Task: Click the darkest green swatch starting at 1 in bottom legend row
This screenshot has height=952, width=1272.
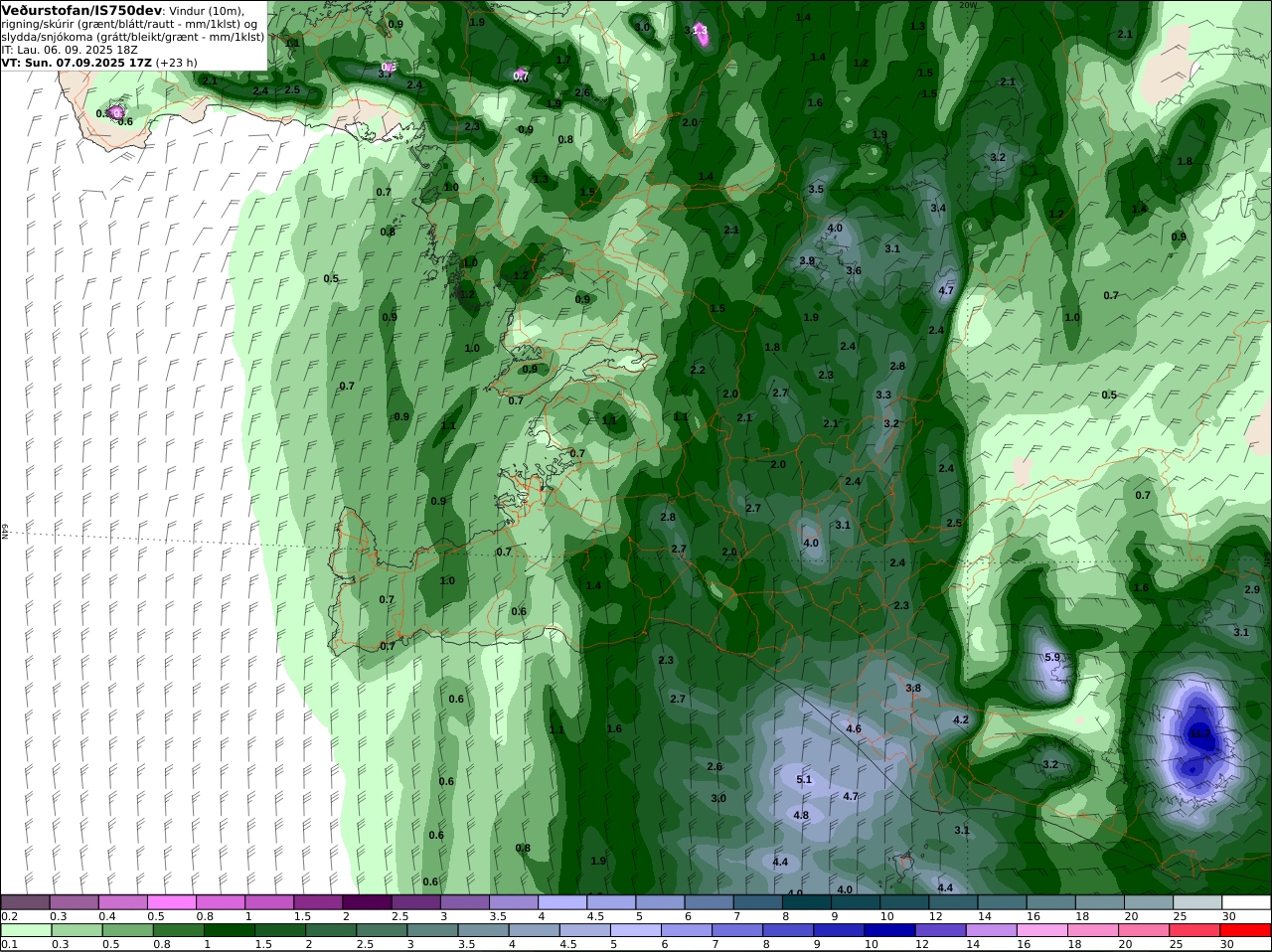Action: click(x=229, y=930)
